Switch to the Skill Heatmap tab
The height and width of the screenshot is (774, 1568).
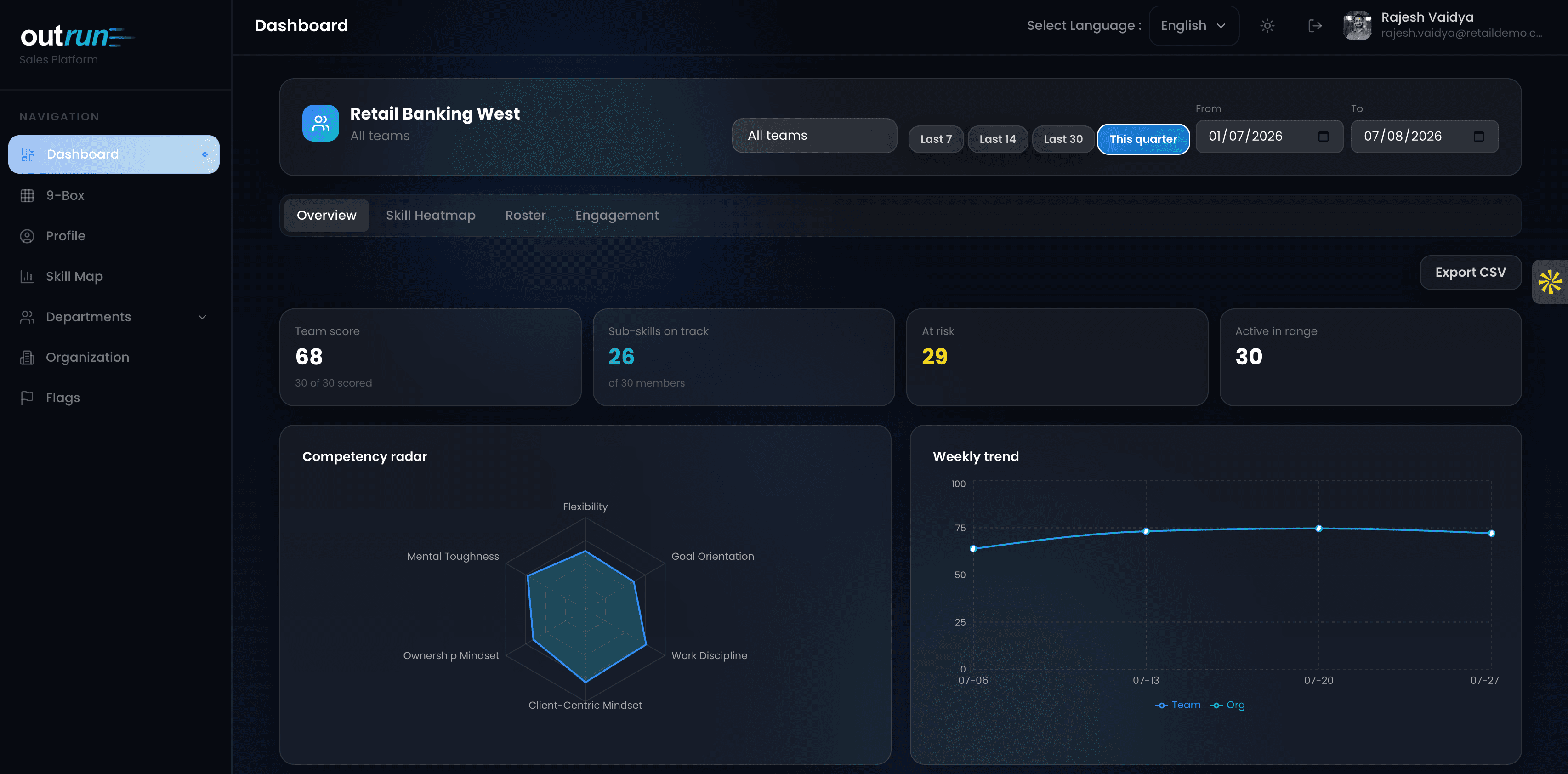pos(430,216)
